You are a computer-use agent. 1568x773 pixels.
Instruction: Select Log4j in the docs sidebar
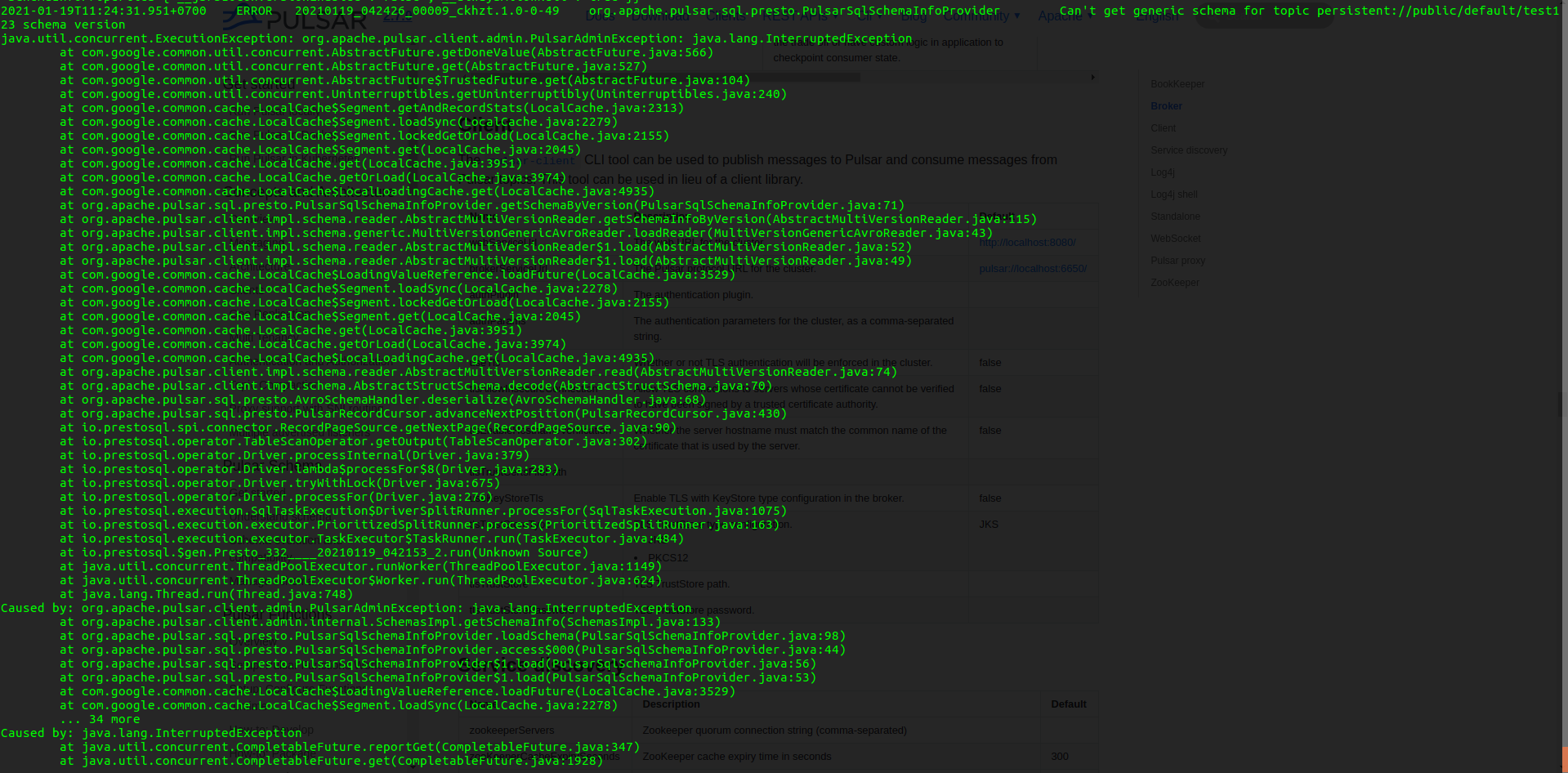click(x=1162, y=172)
